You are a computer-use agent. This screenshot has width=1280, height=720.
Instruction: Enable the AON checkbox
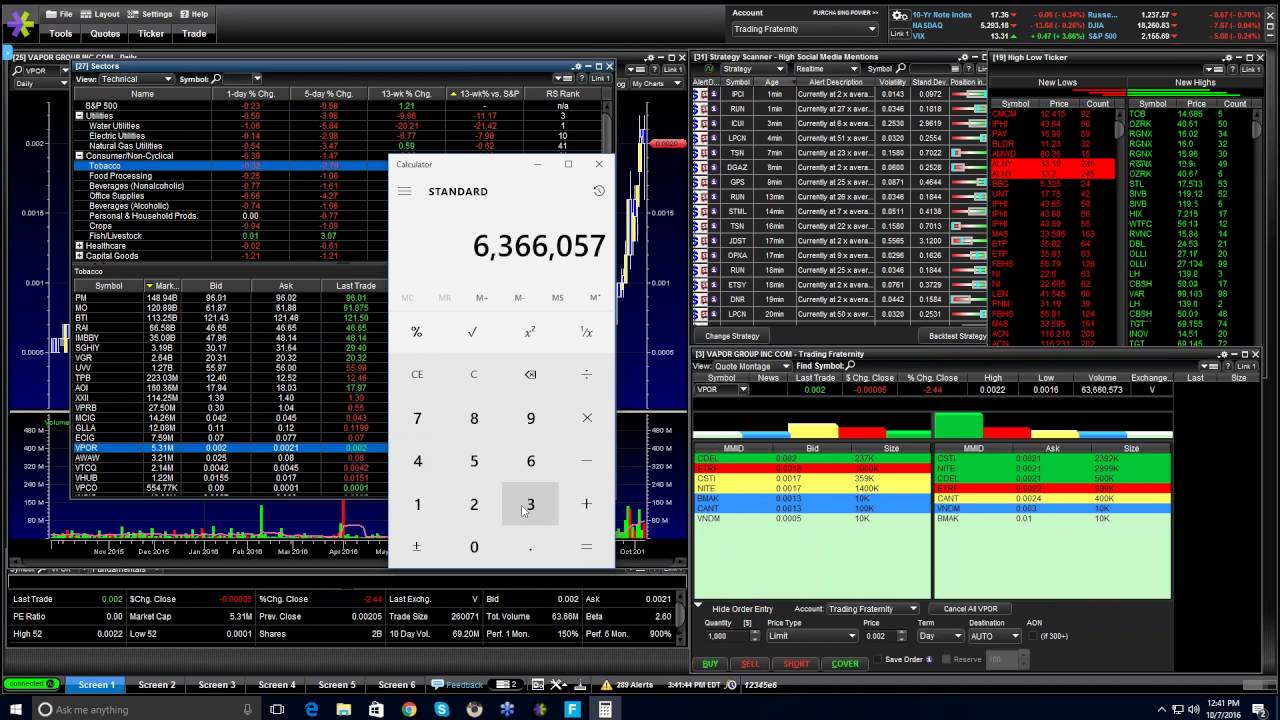point(1033,636)
